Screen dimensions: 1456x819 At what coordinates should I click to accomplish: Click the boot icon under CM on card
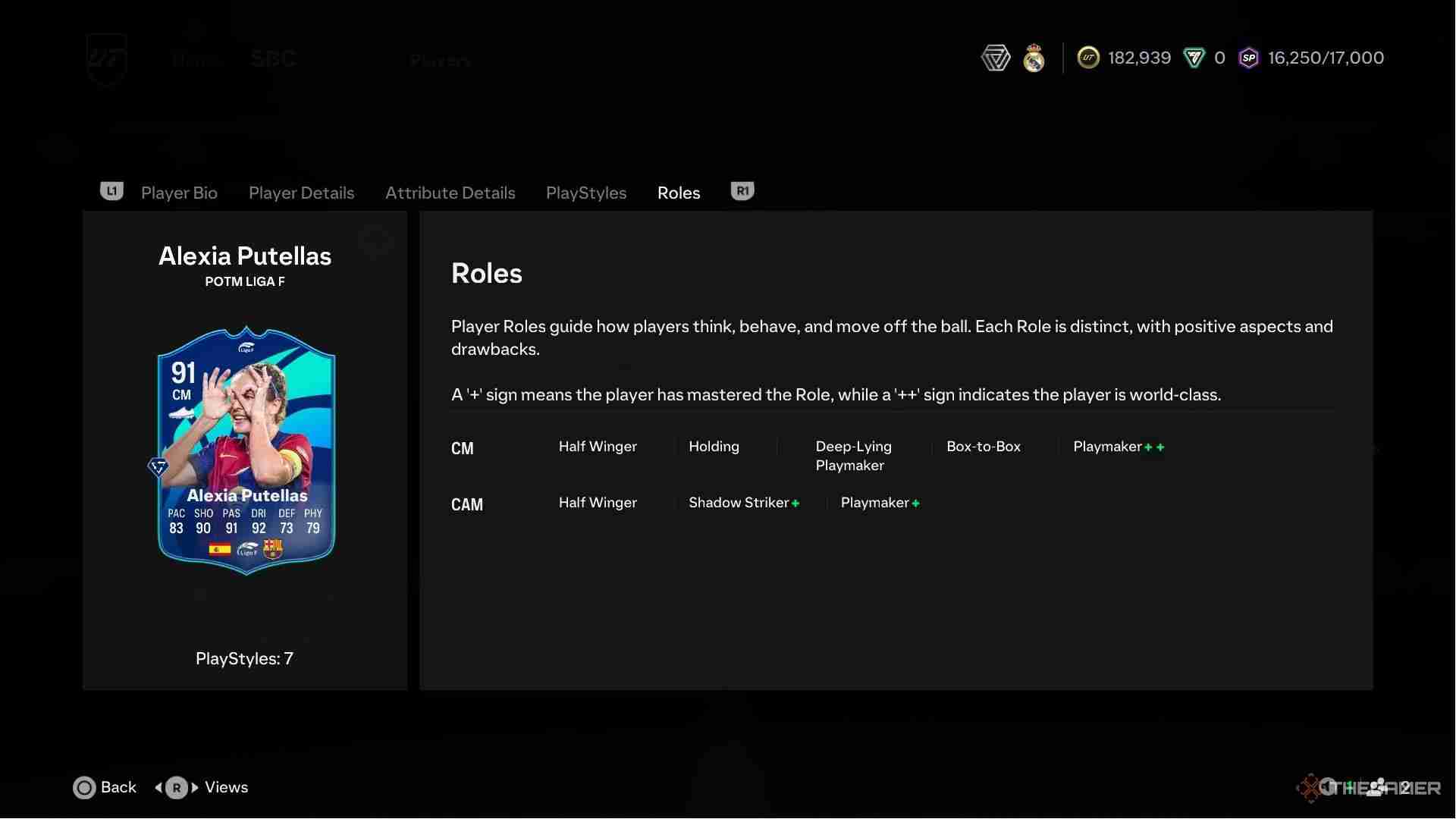tap(182, 413)
